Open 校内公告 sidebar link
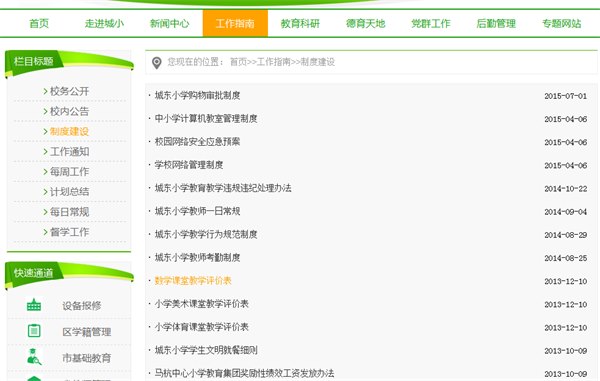The image size is (600, 381). click(69, 111)
